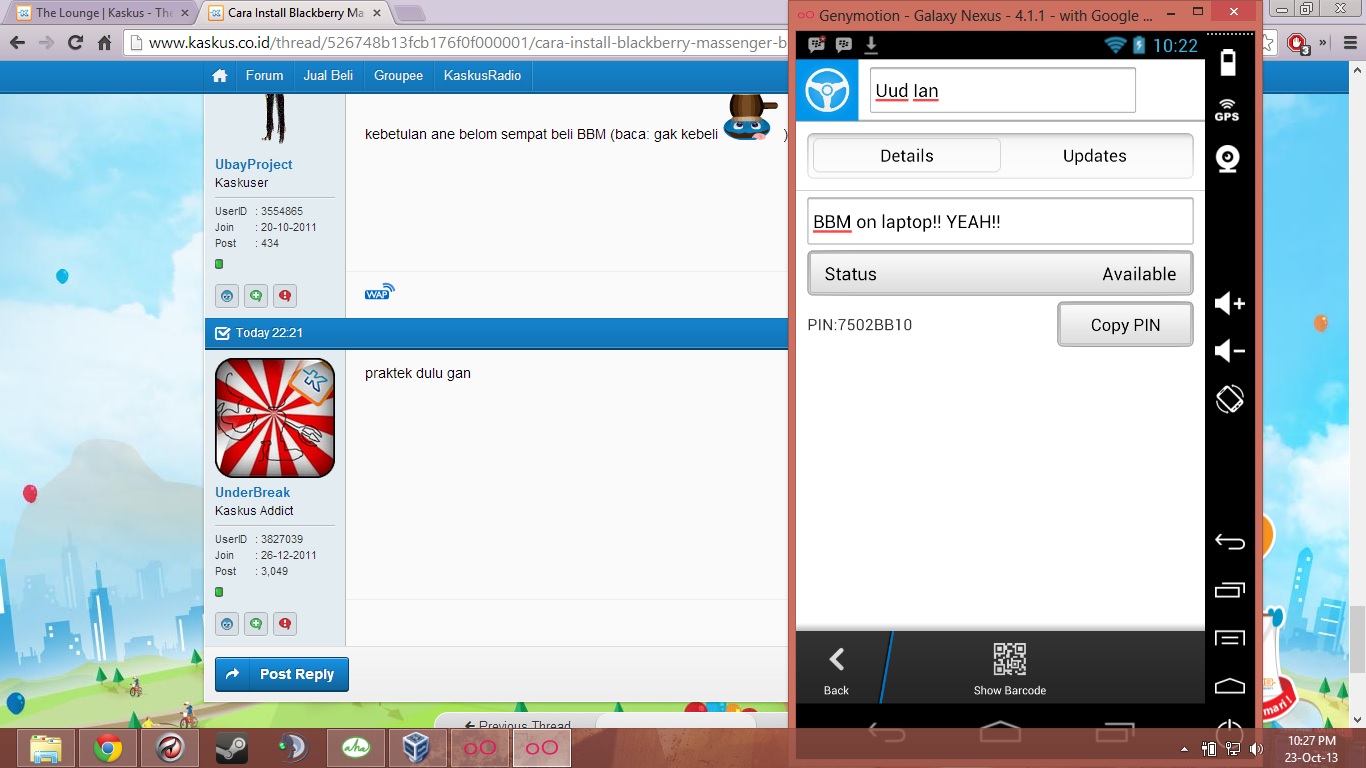Click UnderBreak's avatar thumbnail
The width and height of the screenshot is (1366, 768).
point(274,418)
